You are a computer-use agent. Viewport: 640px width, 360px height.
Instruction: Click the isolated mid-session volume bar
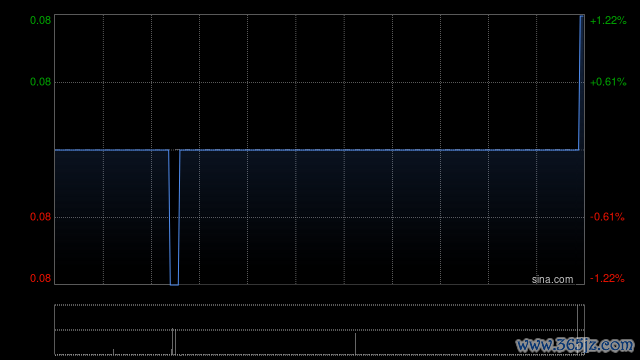[355, 344]
